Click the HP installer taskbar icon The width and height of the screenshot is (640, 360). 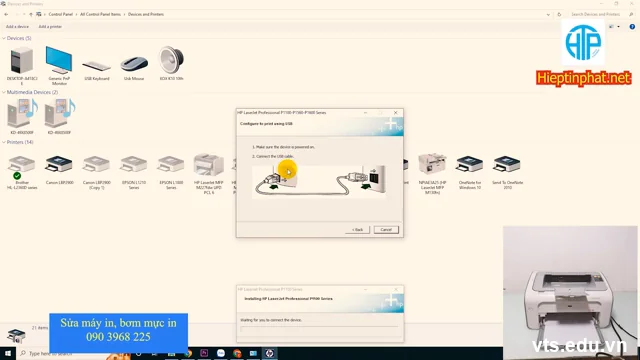269,353
